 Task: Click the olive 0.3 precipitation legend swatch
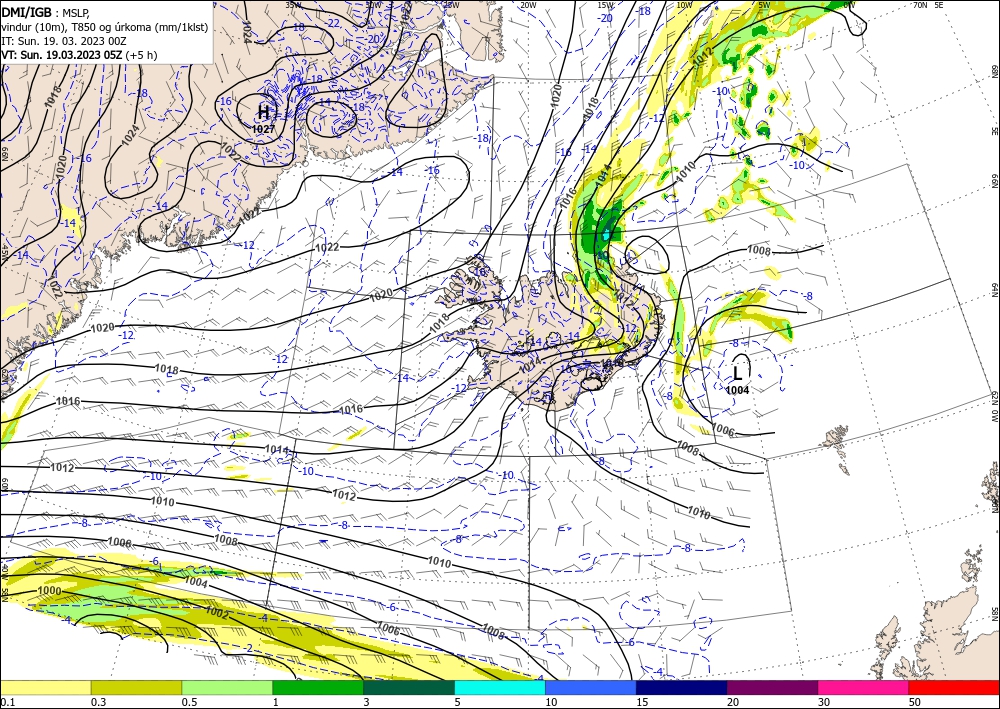[136, 687]
